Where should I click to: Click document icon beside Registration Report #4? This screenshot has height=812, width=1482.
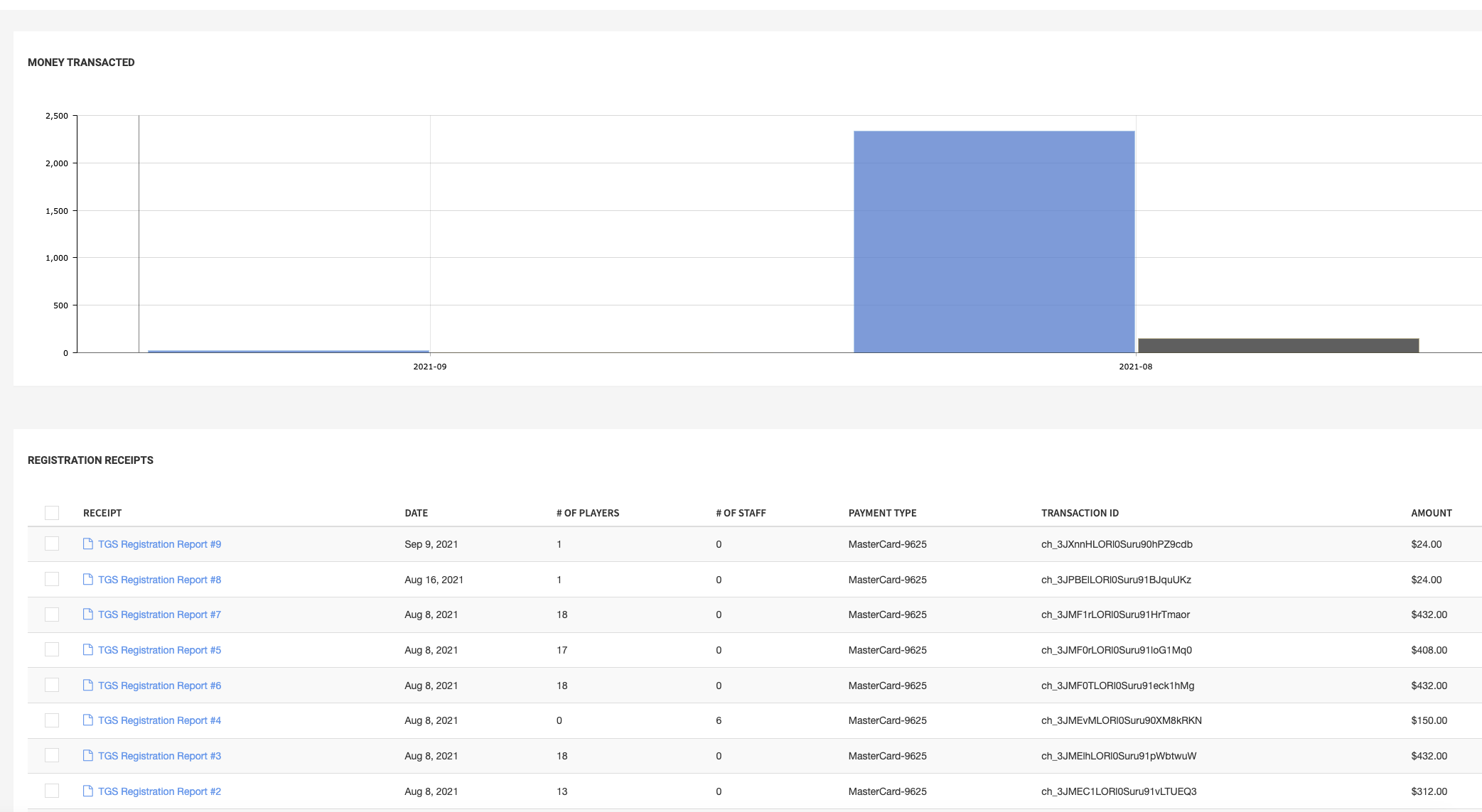point(88,720)
